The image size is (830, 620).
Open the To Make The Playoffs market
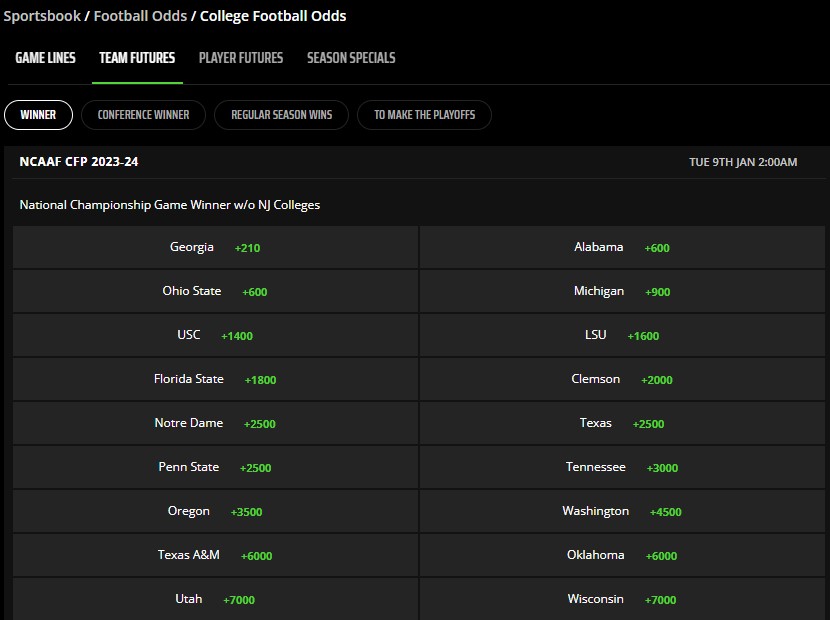(x=424, y=114)
